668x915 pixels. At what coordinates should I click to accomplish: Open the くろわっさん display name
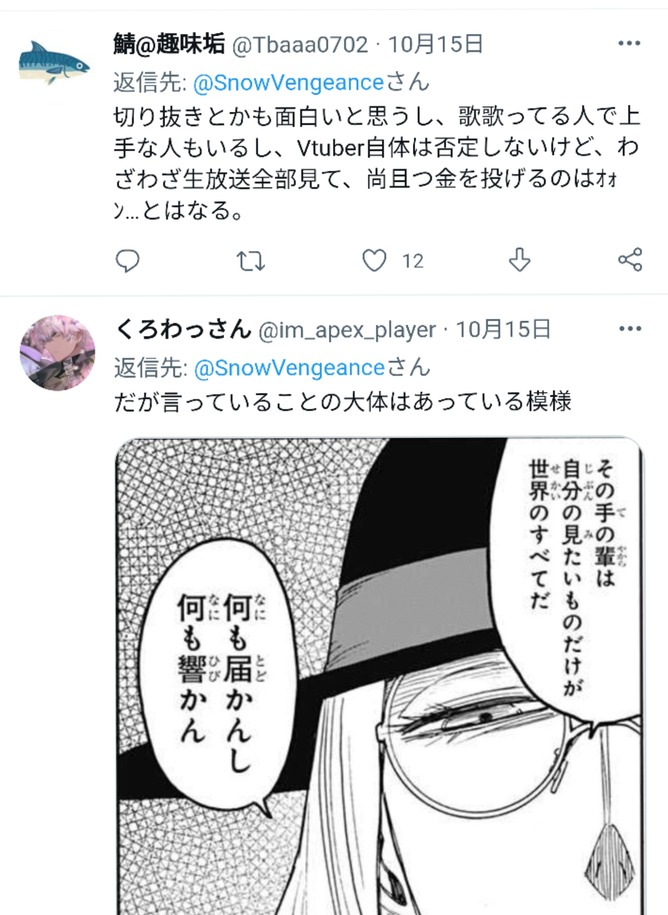click(183, 329)
